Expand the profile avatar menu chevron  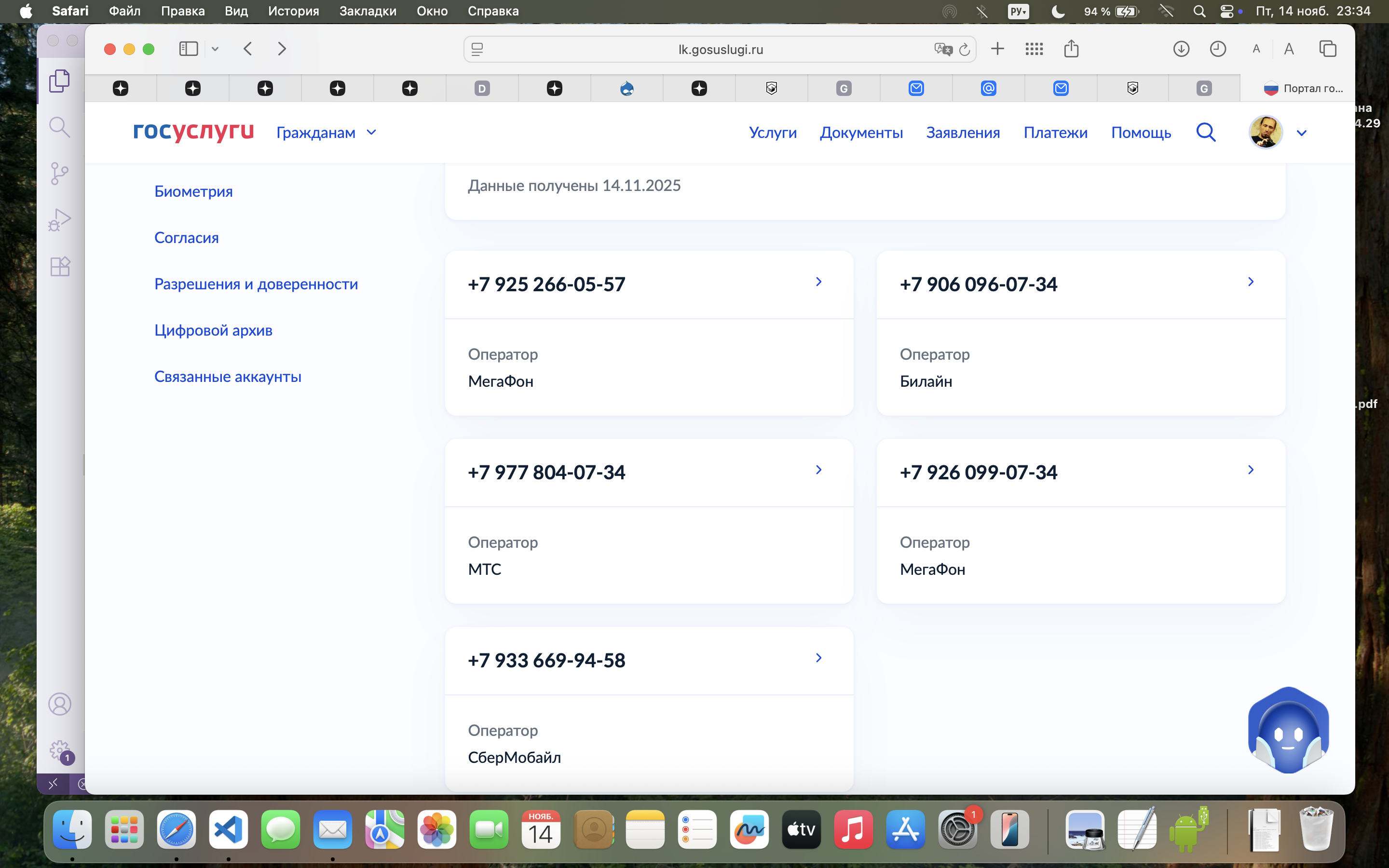[x=1301, y=133]
